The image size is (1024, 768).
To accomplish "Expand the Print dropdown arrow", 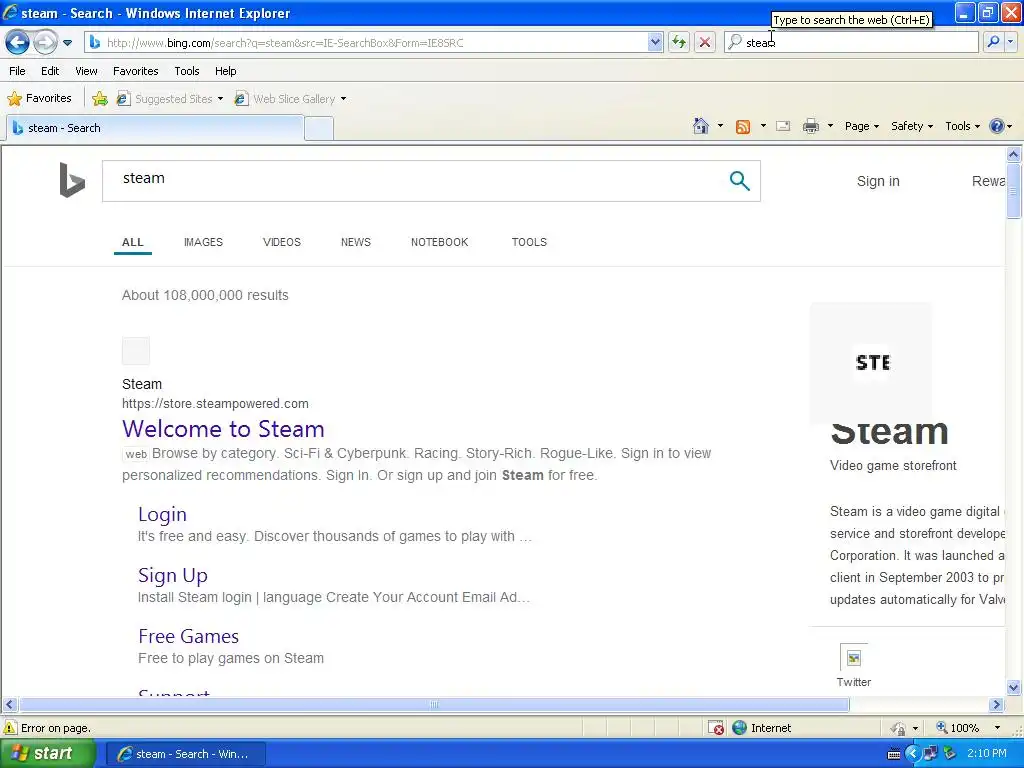I will click(x=830, y=126).
